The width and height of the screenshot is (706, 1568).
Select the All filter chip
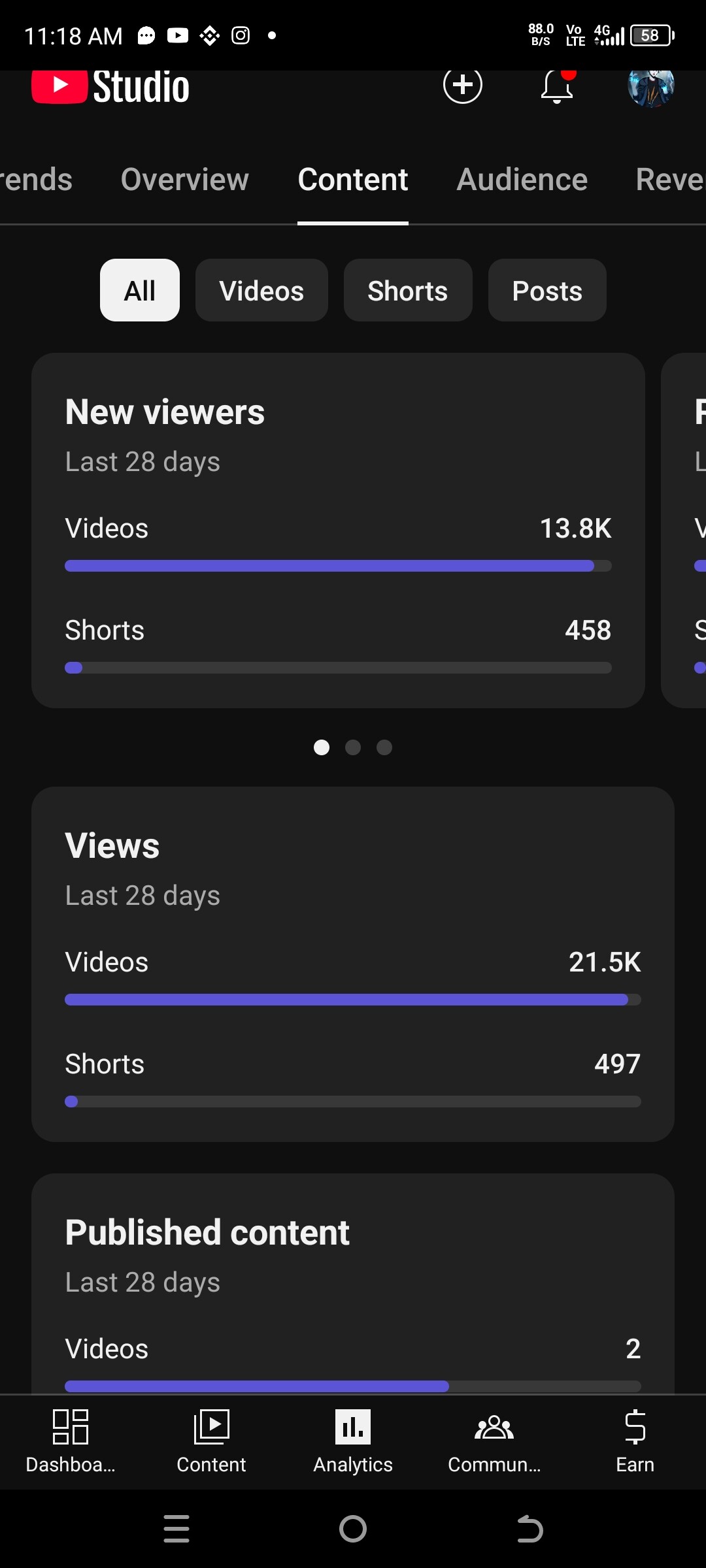[x=140, y=291]
